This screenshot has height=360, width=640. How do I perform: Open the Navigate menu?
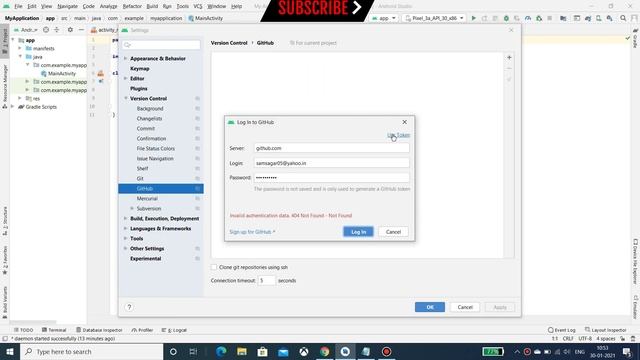[67, 6]
